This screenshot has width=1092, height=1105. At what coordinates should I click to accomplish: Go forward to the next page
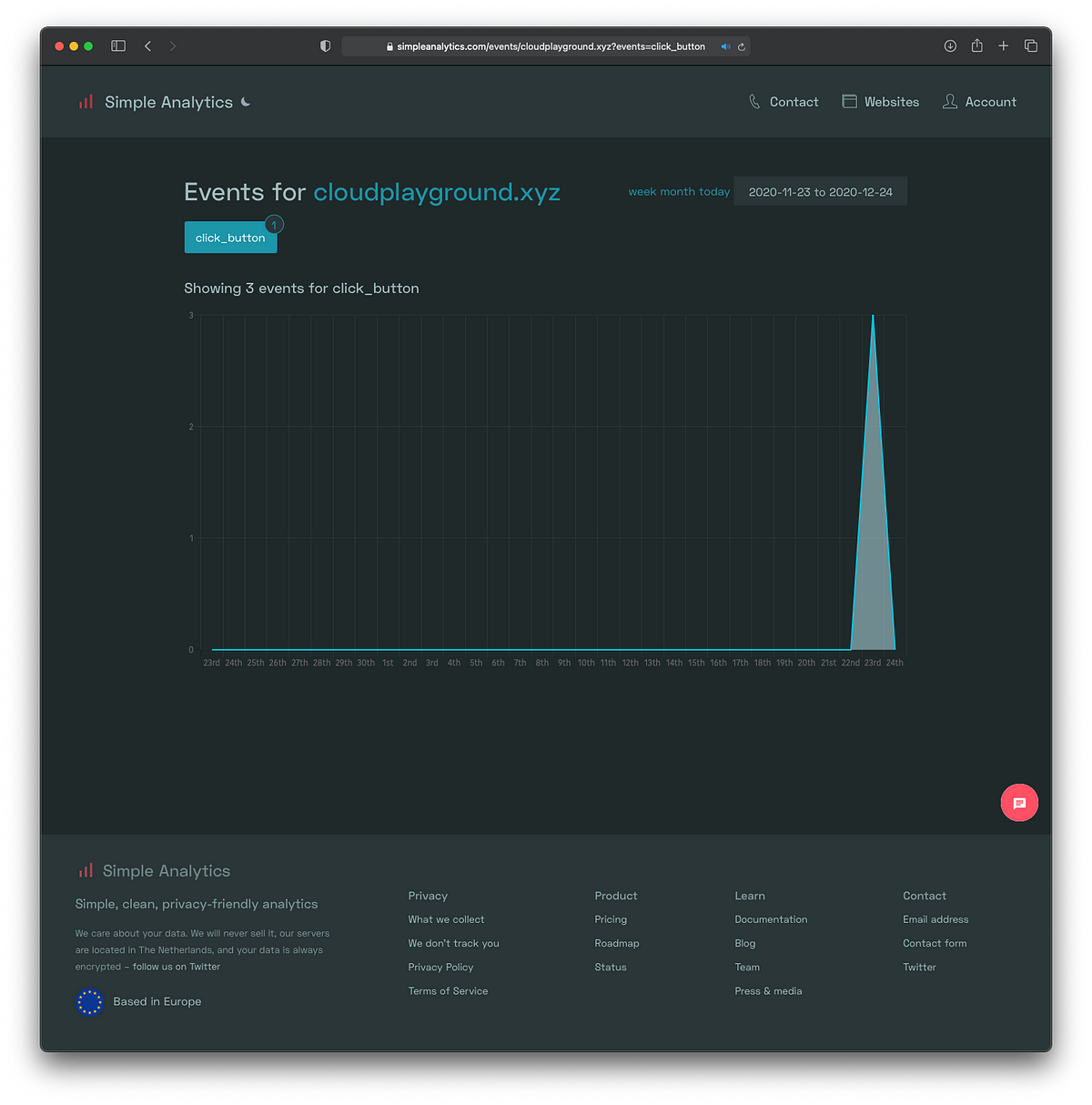point(173,46)
